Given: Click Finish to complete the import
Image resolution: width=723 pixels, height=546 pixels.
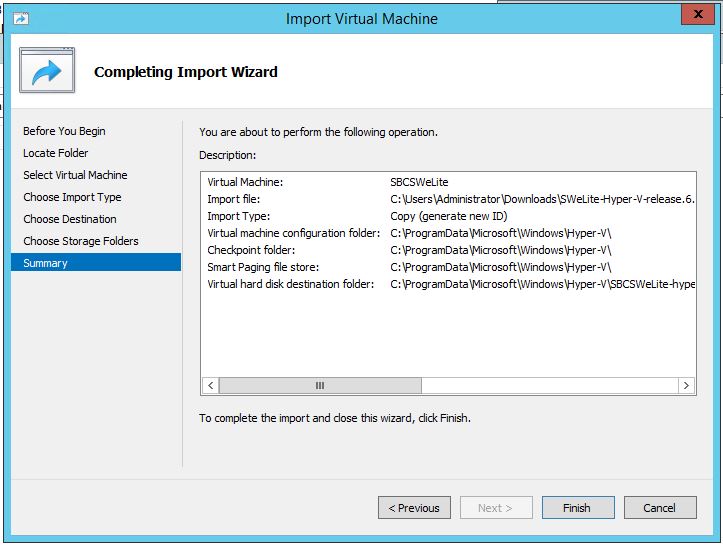Looking at the screenshot, I should (576, 508).
